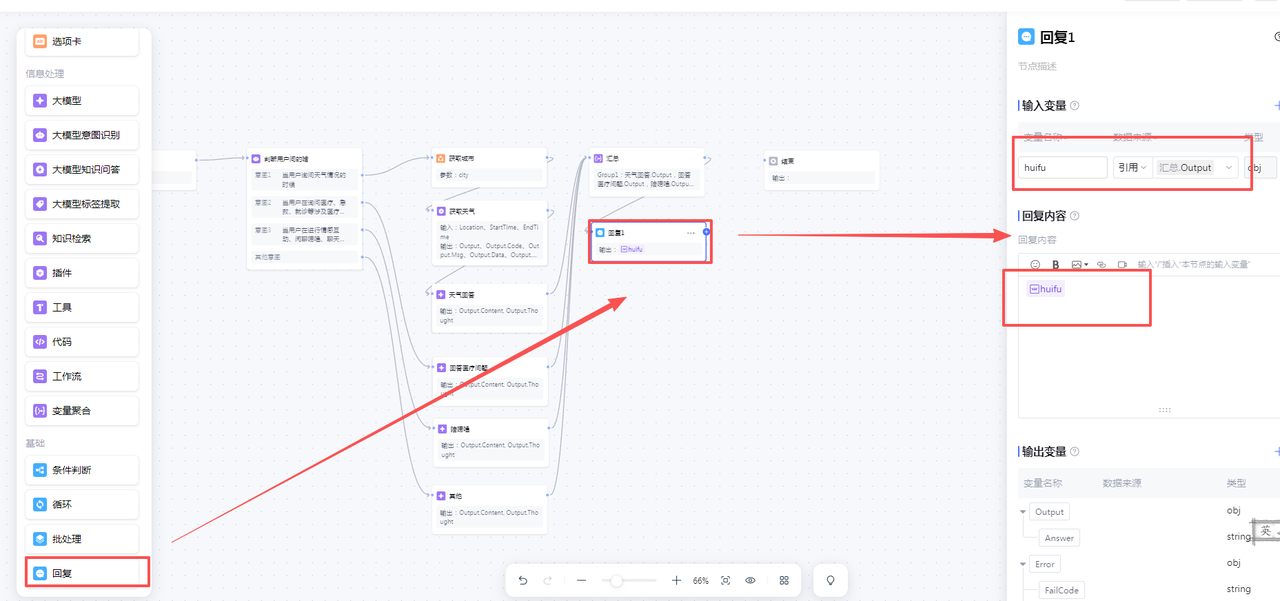This screenshot has width=1280, height=601.
Task: Open the 汇总.Output reference dropdown
Action: click(1196, 168)
